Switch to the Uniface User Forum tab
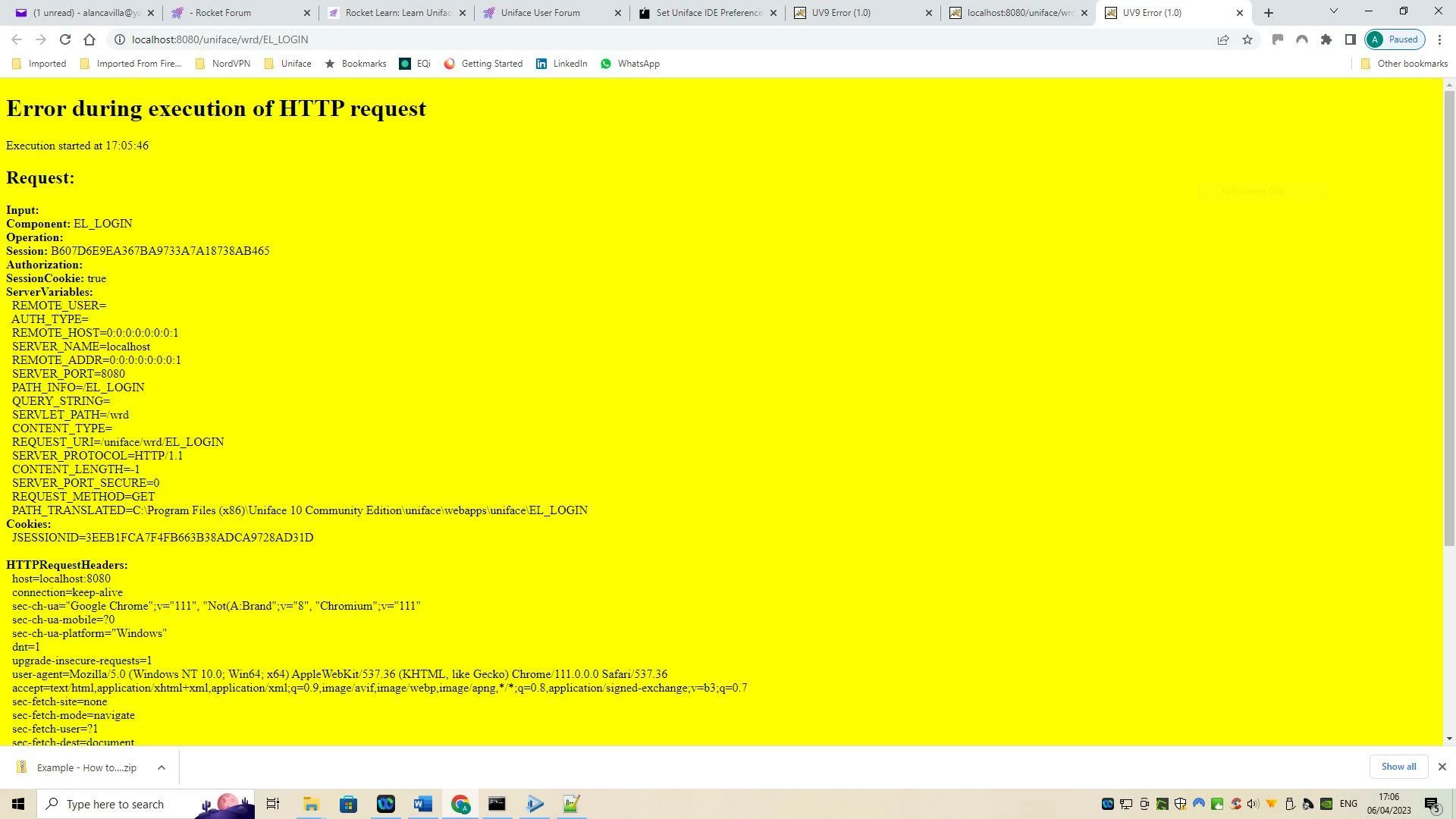Image resolution: width=1456 pixels, height=819 pixels. [x=540, y=13]
